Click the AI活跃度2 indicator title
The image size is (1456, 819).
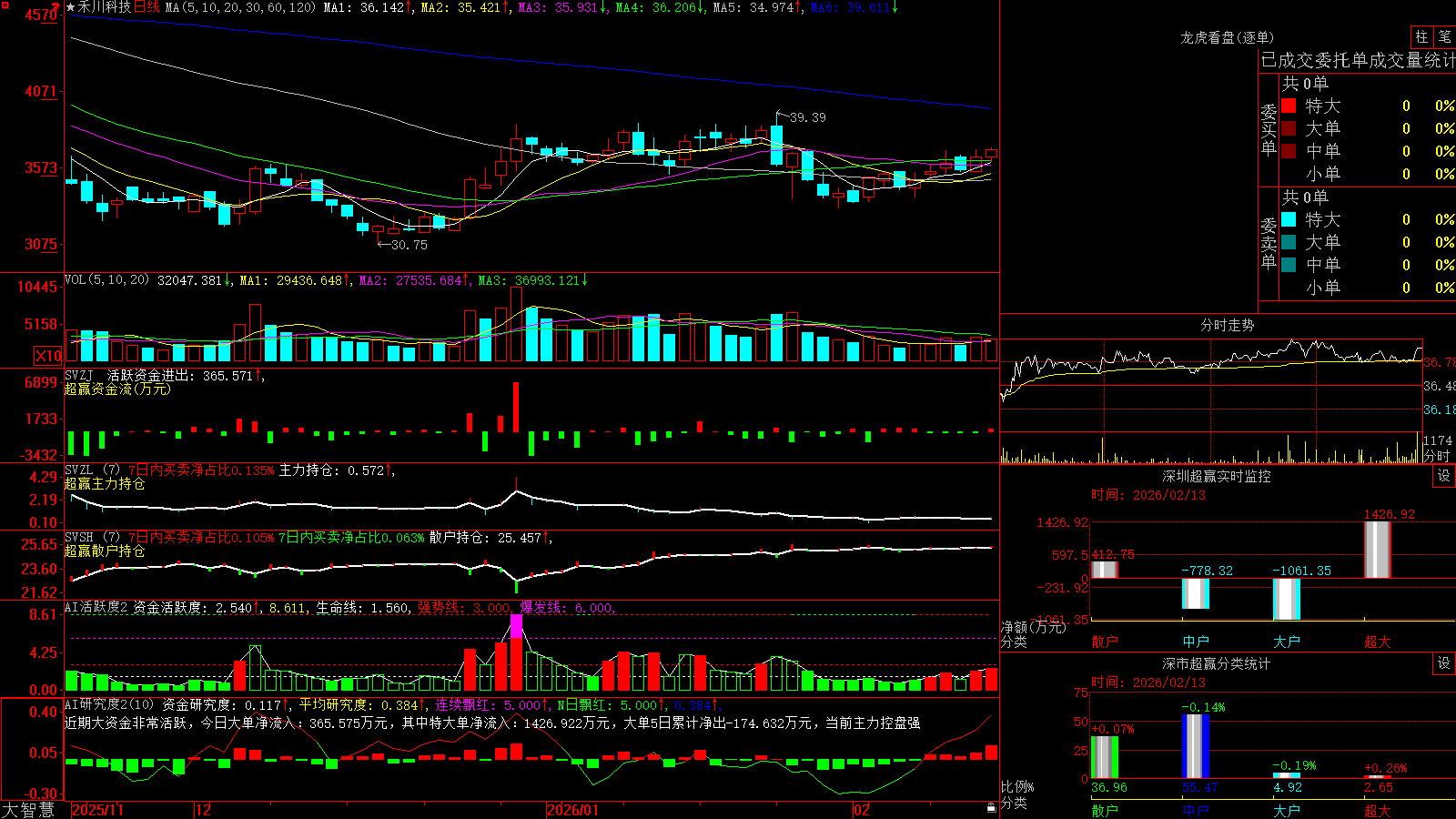point(96,608)
